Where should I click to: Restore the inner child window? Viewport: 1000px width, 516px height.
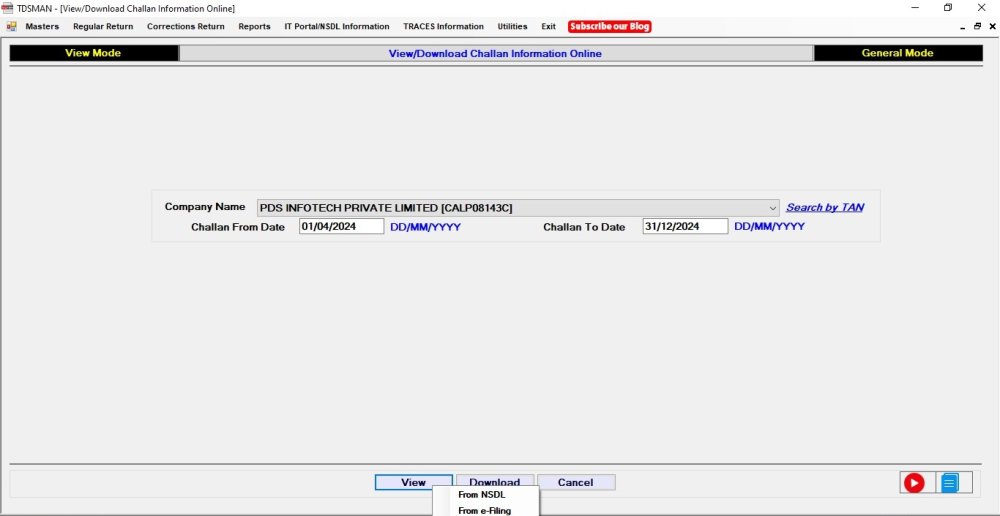[x=977, y=27]
